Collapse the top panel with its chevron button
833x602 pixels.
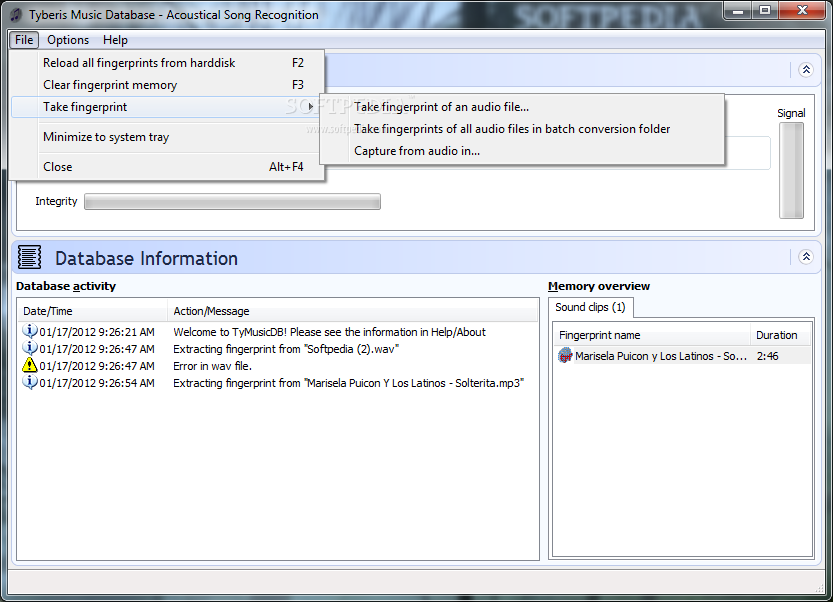(x=806, y=70)
